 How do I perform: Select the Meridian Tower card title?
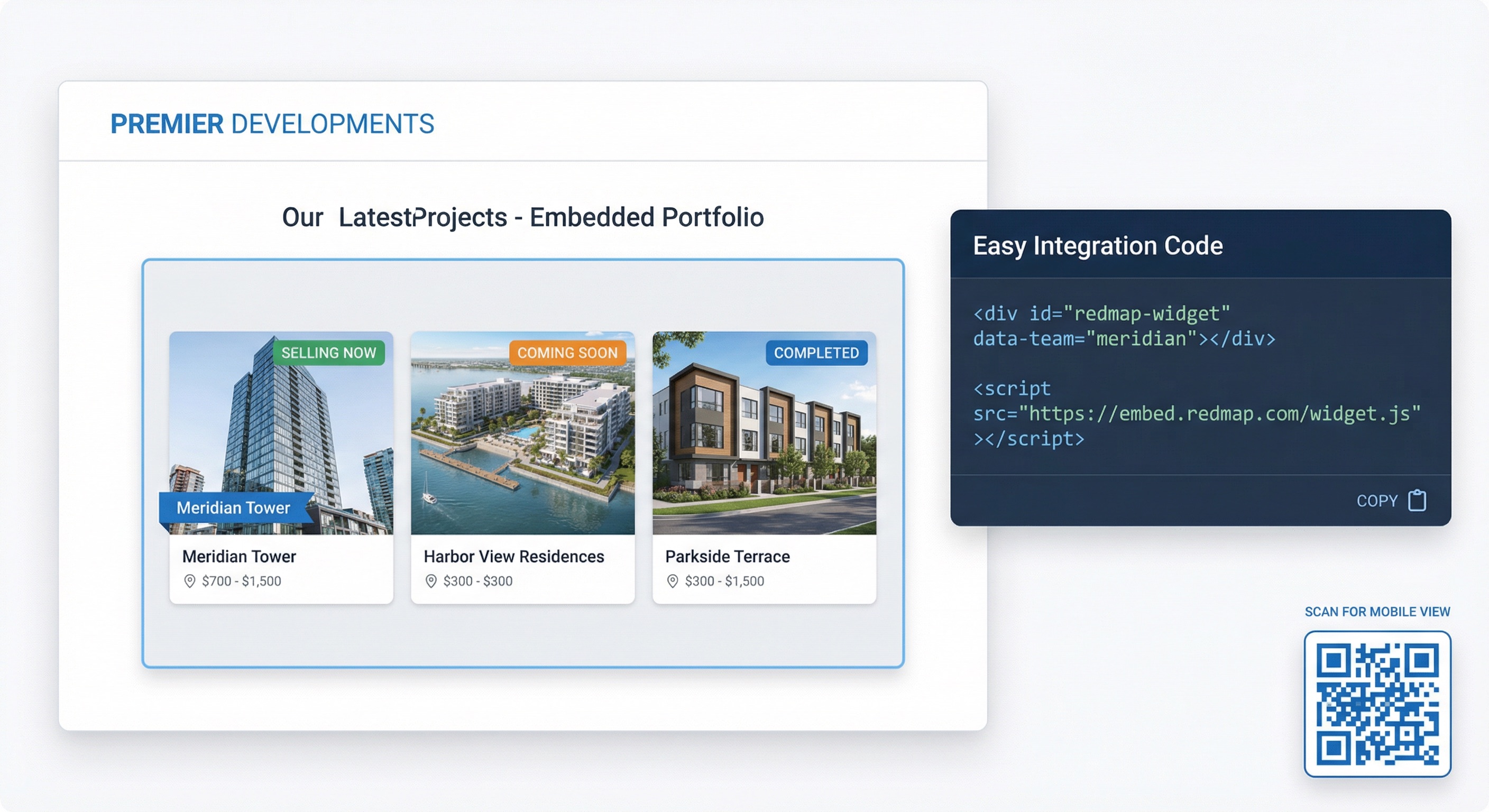pyautogui.click(x=240, y=556)
